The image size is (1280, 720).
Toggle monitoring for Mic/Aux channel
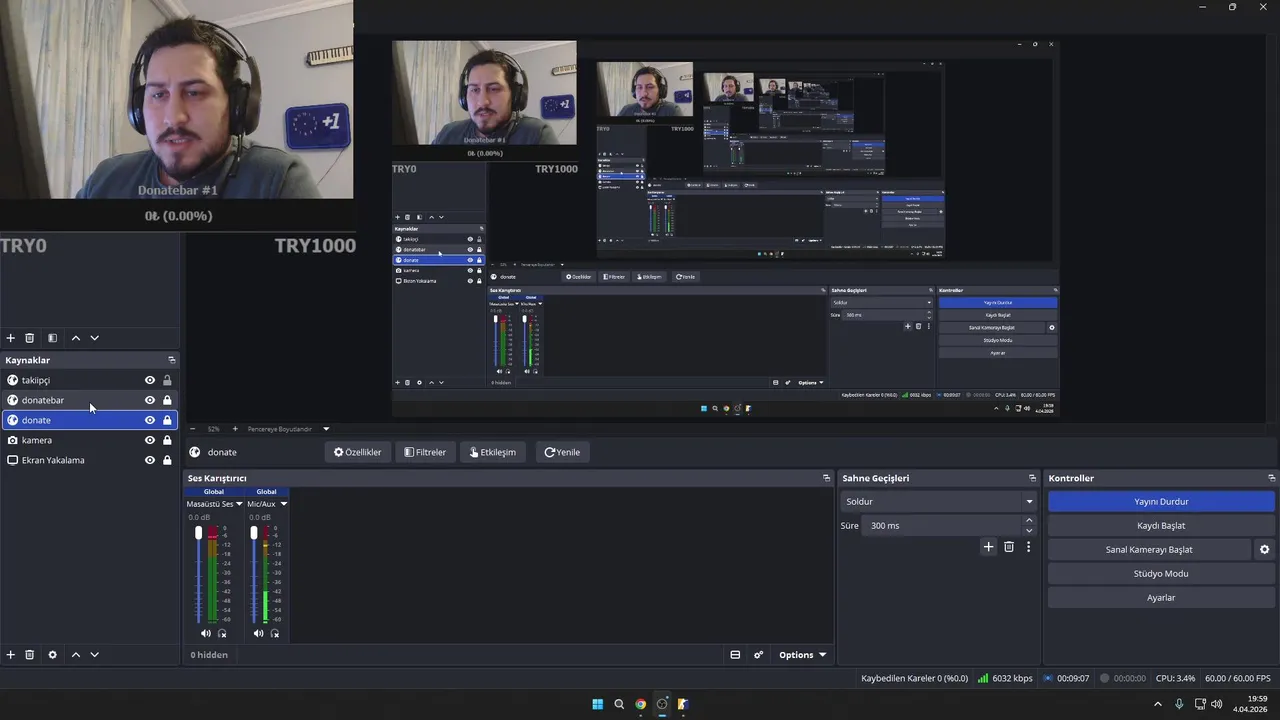[275, 634]
